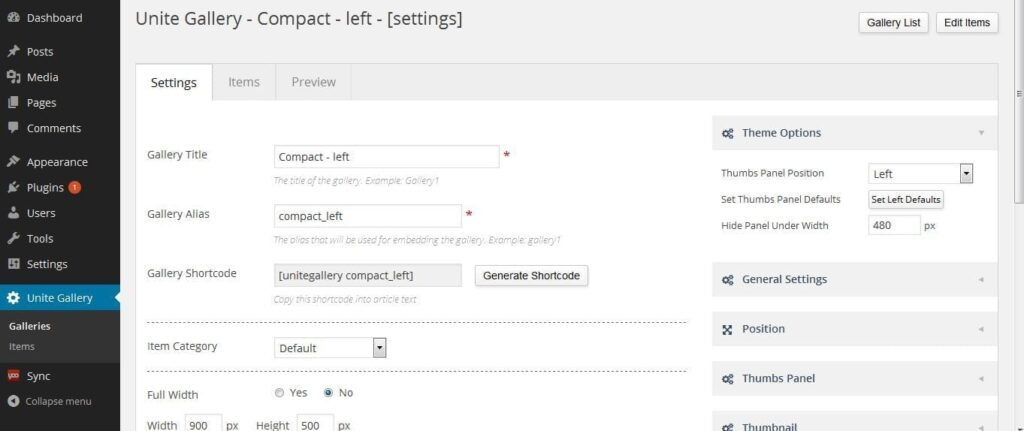Select Yes for Full Width
This screenshot has height=431, width=1024.
(280, 393)
